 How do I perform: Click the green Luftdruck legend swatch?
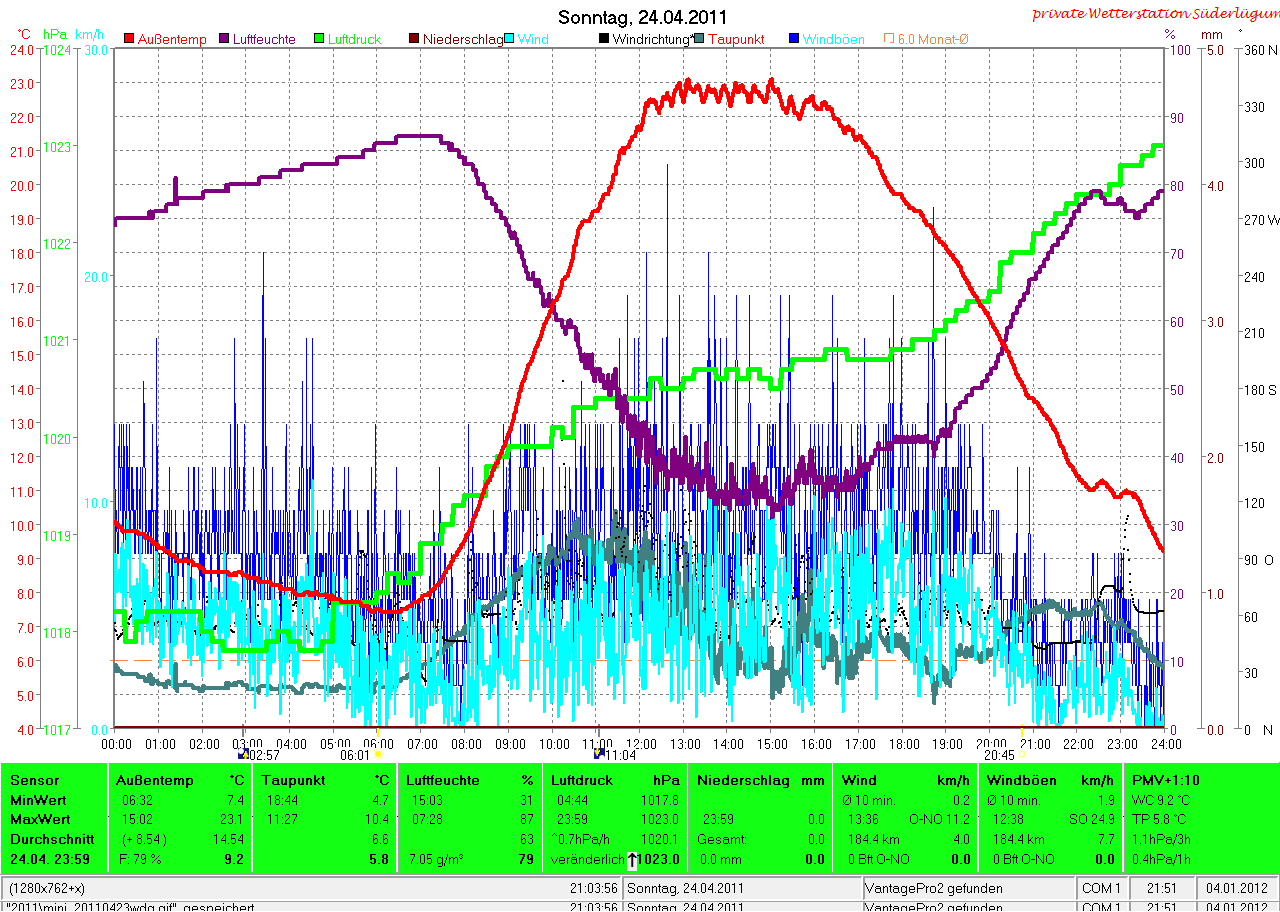click(319, 39)
